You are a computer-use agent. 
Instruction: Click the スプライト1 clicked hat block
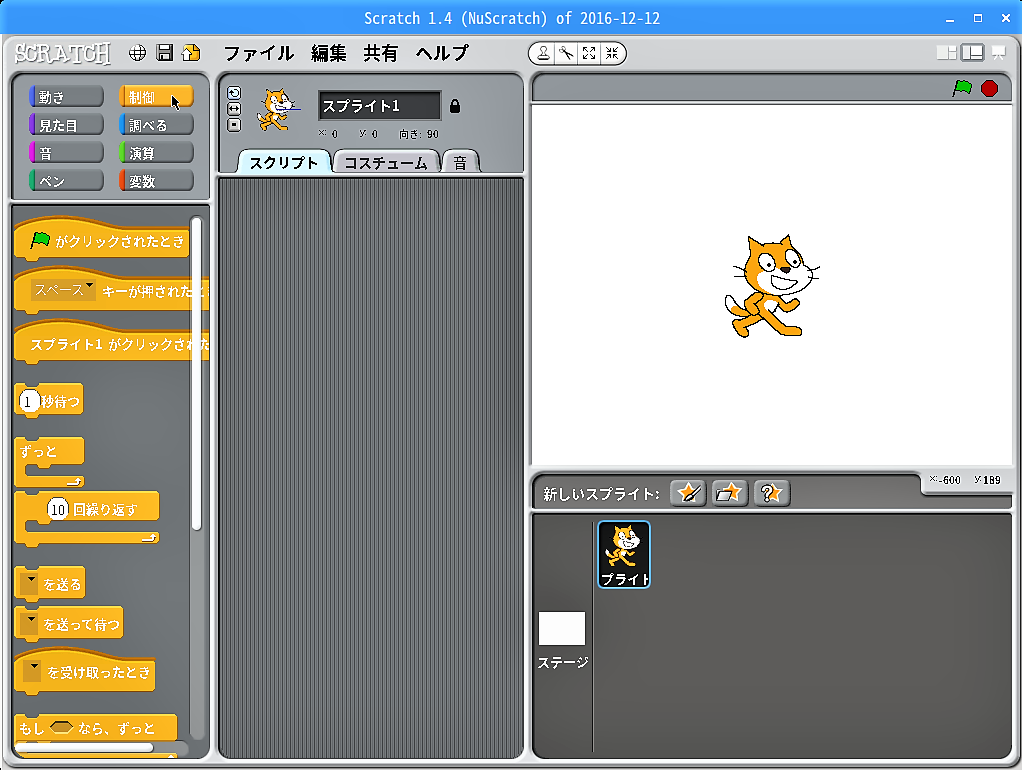pos(111,342)
